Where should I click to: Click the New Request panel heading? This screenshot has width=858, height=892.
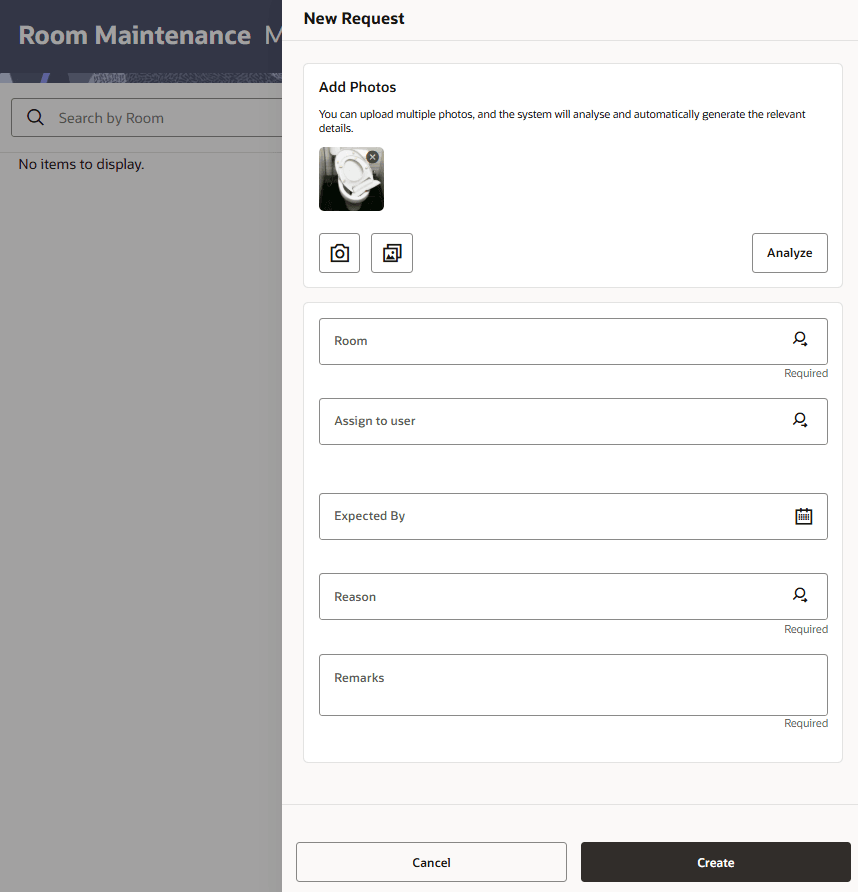[354, 19]
